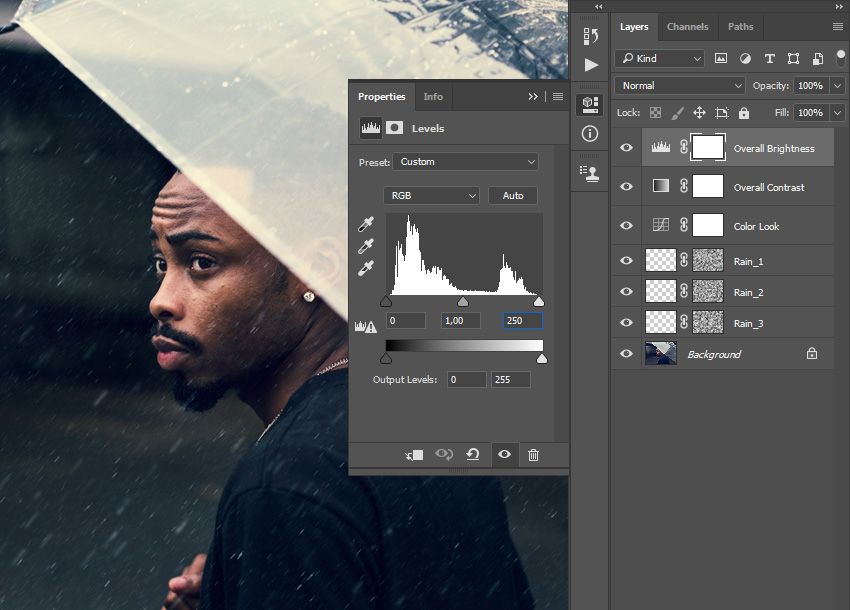Click the midtone input levels slider

463,301
